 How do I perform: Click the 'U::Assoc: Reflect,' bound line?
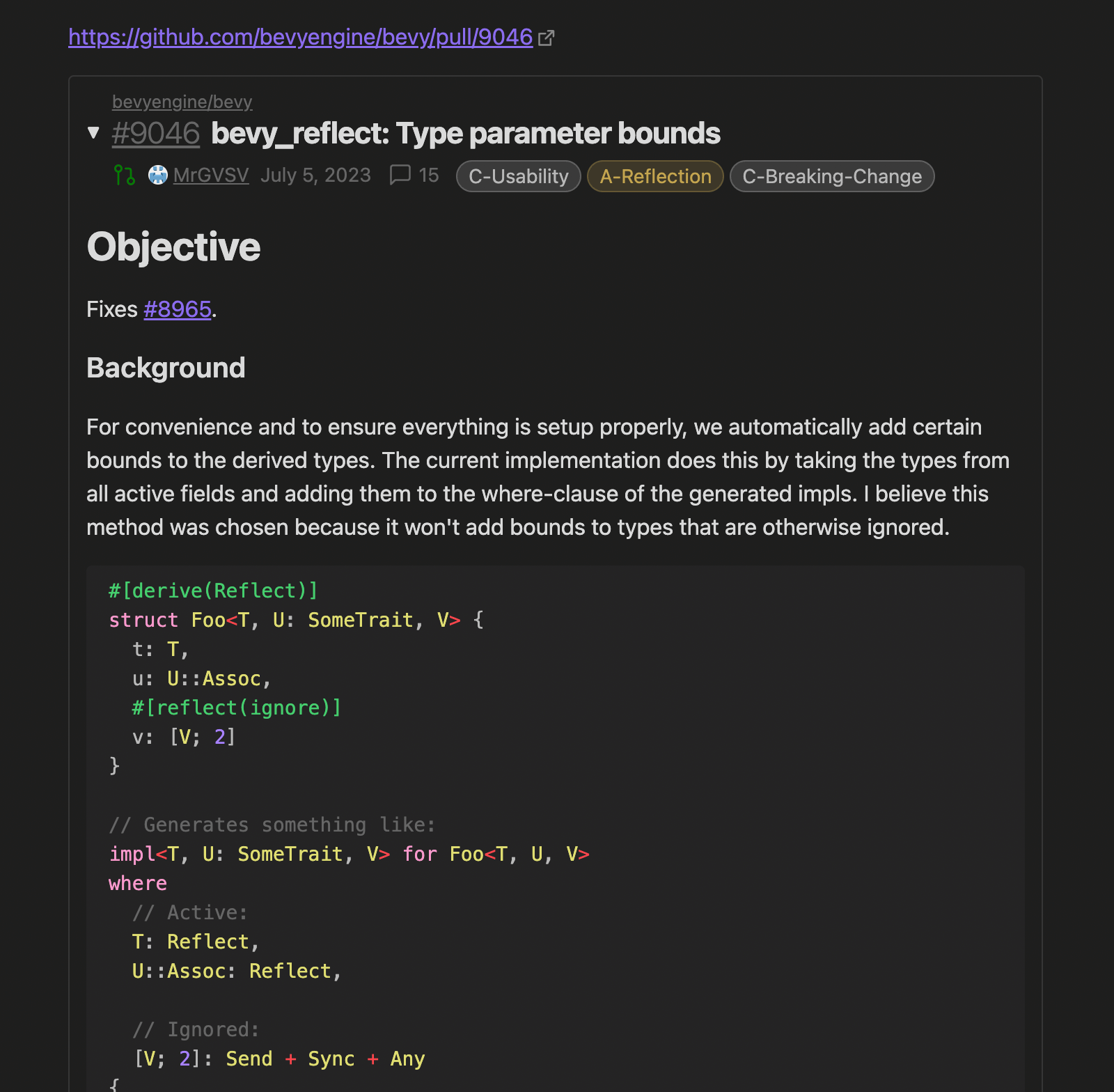[237, 971]
